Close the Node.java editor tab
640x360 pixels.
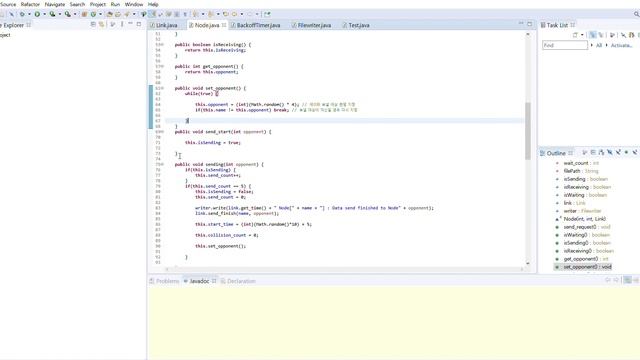pos(224,25)
